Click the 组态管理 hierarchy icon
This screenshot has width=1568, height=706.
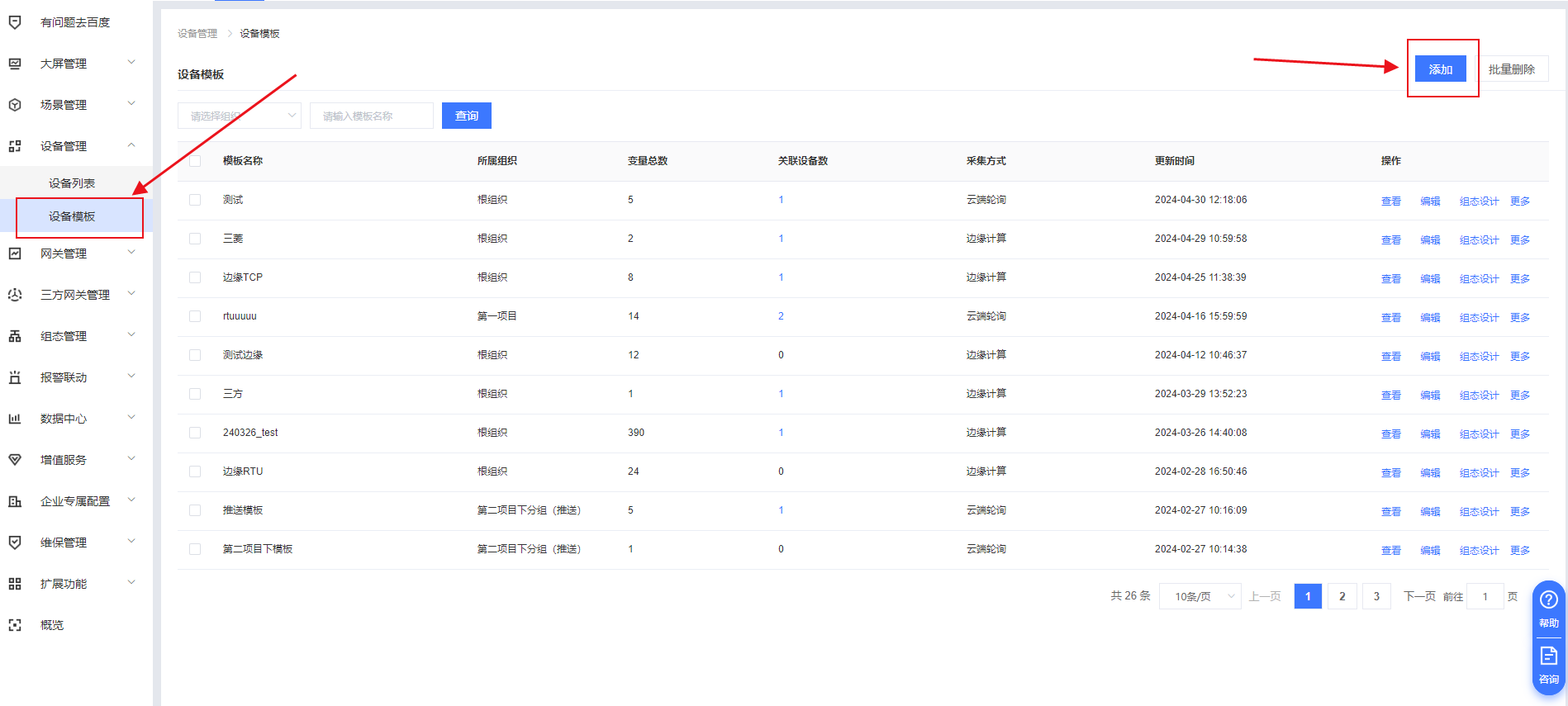[x=15, y=336]
